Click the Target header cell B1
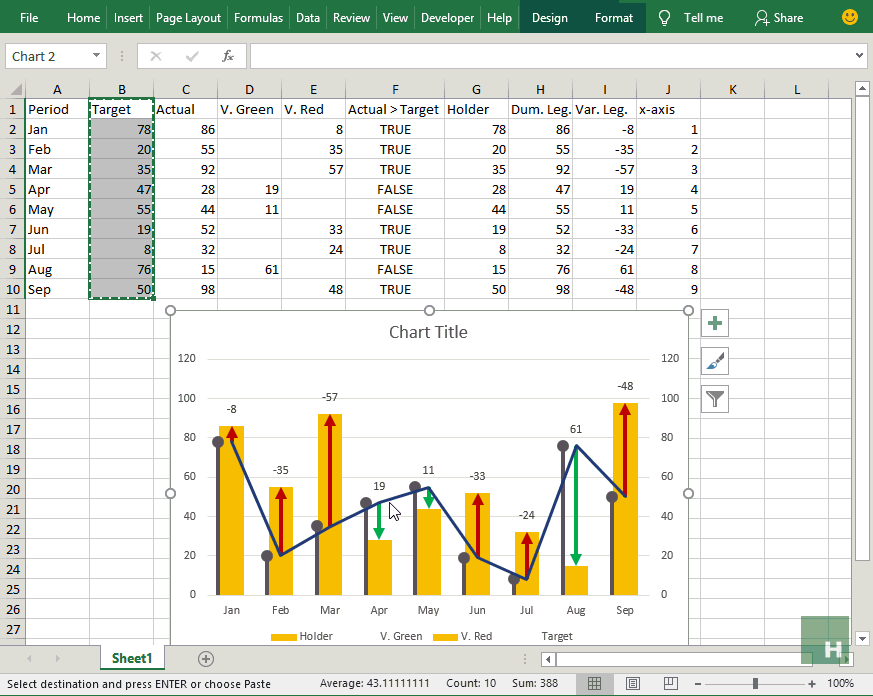873x696 pixels. (121, 109)
